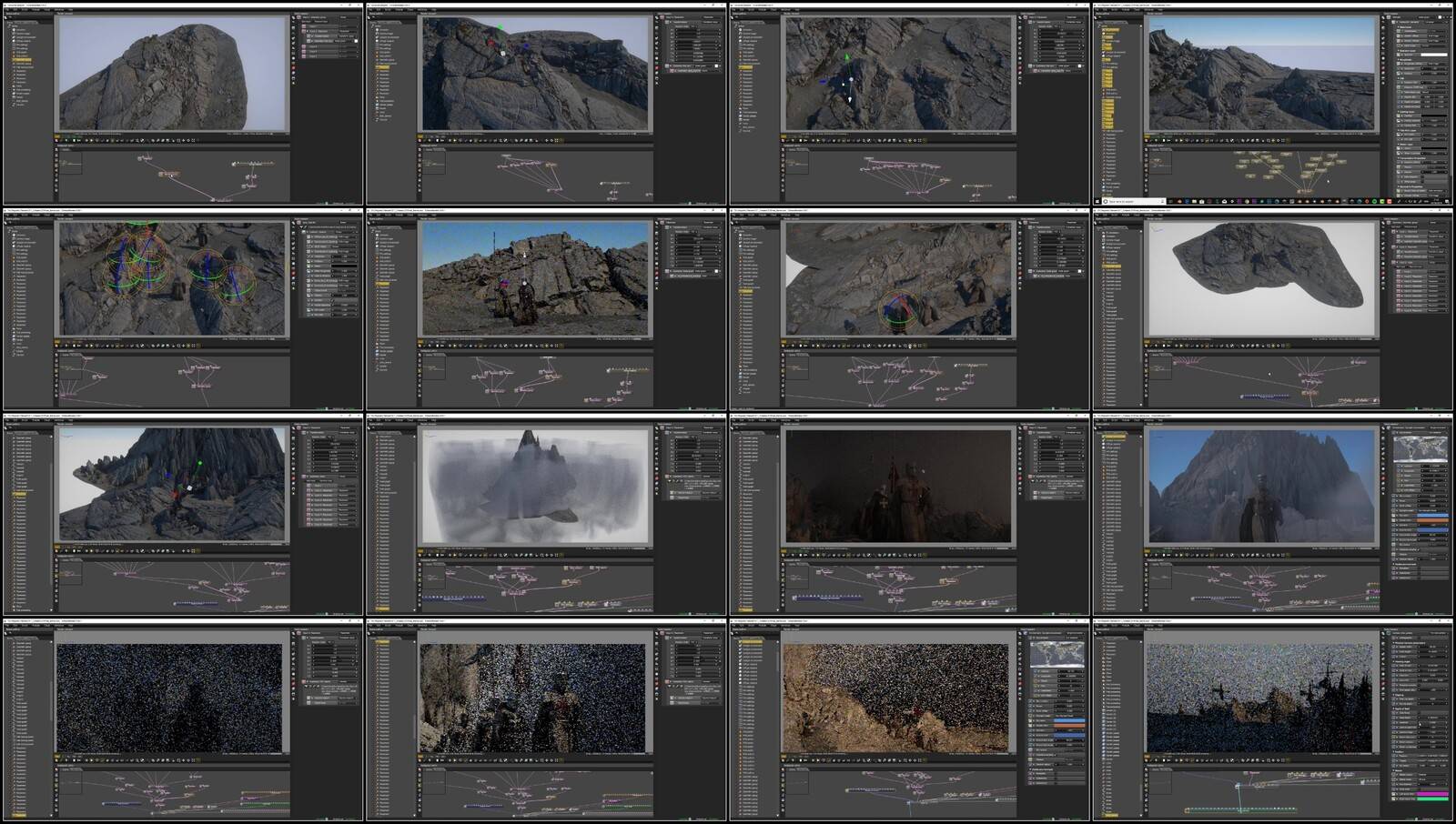Open the File menu in the rounded boulder window
The image size is (1456, 824).
(9, 10)
